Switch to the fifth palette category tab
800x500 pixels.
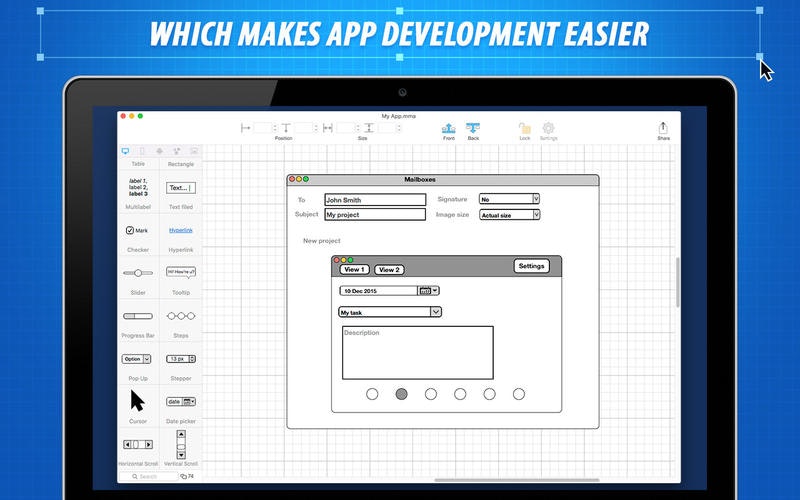pyautogui.click(x=194, y=151)
